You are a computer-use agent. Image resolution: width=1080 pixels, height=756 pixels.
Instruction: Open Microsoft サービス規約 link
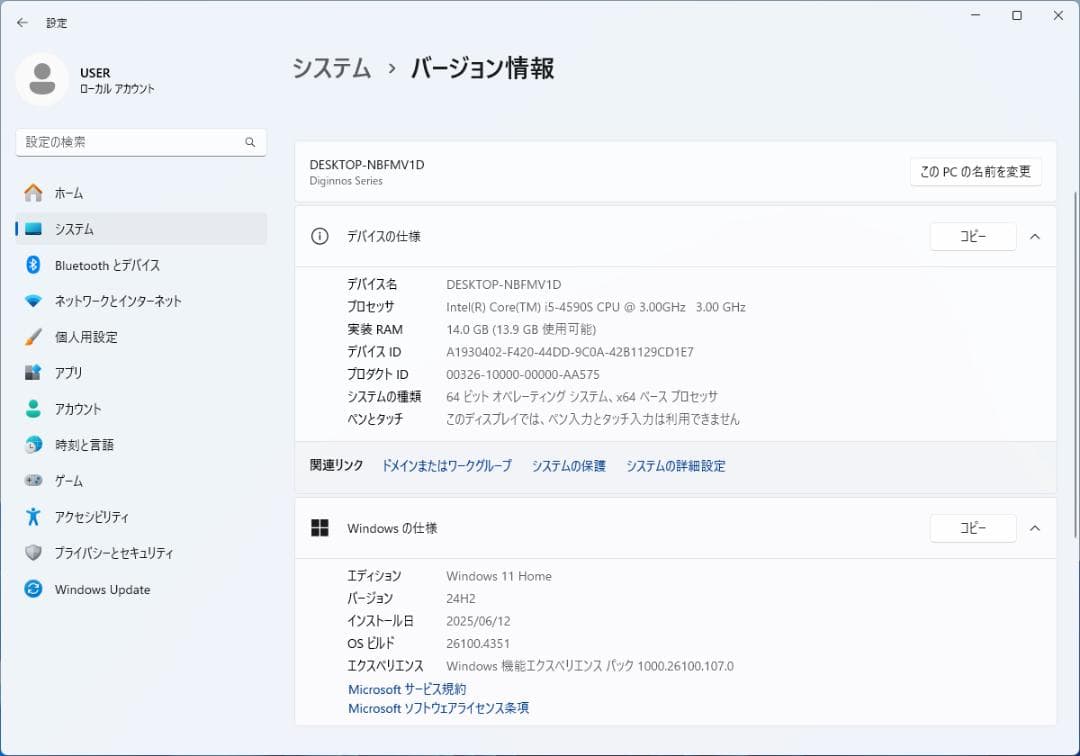407,689
